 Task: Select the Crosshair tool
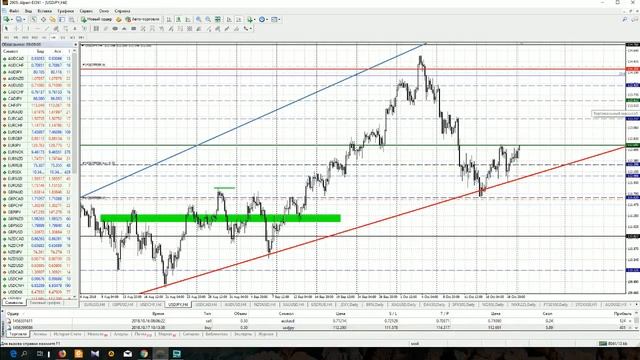click(x=16, y=29)
